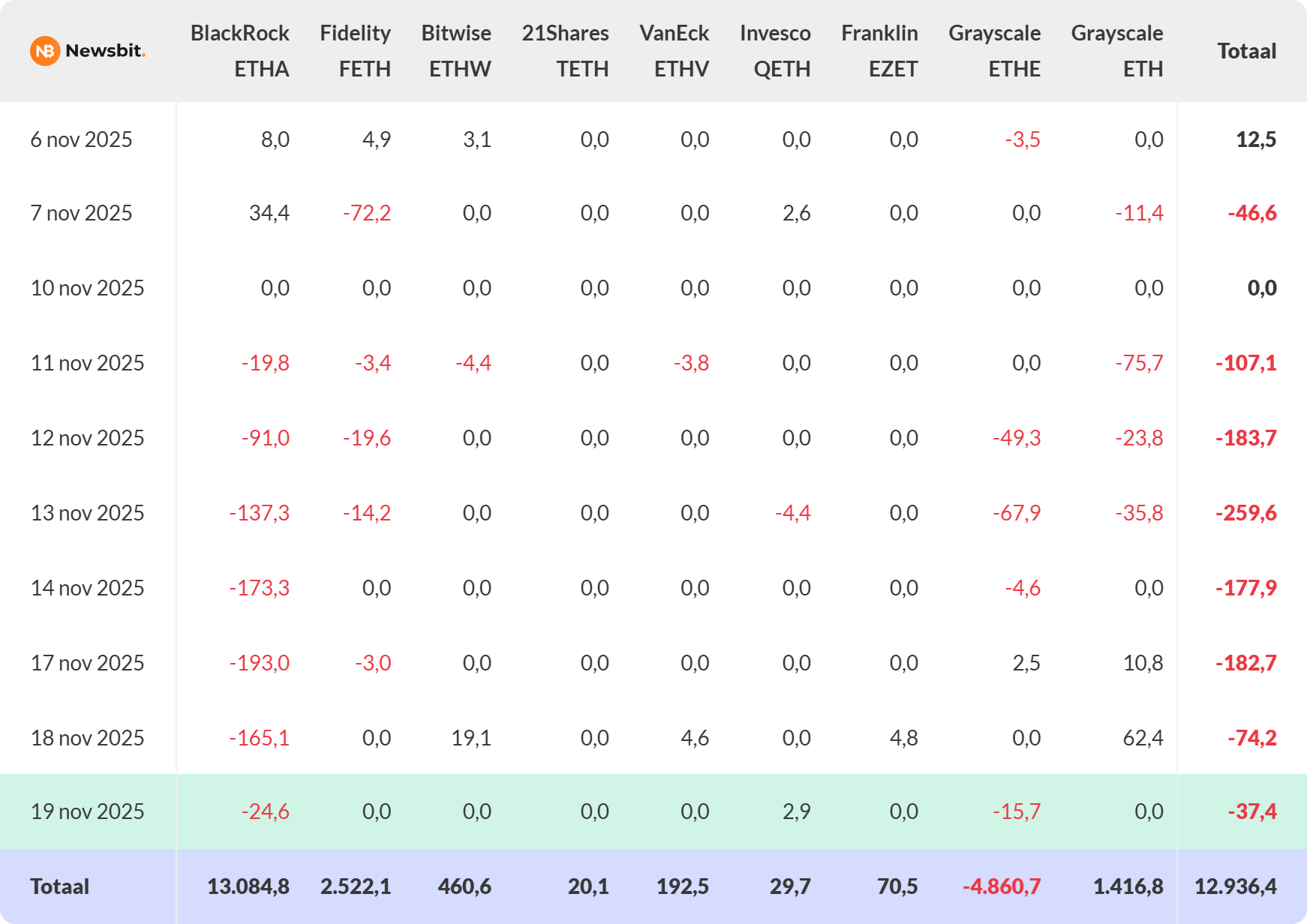Viewport: 1307px width, 924px height.
Task: Select the BlackRock ETHA column header
Action: [x=239, y=51]
